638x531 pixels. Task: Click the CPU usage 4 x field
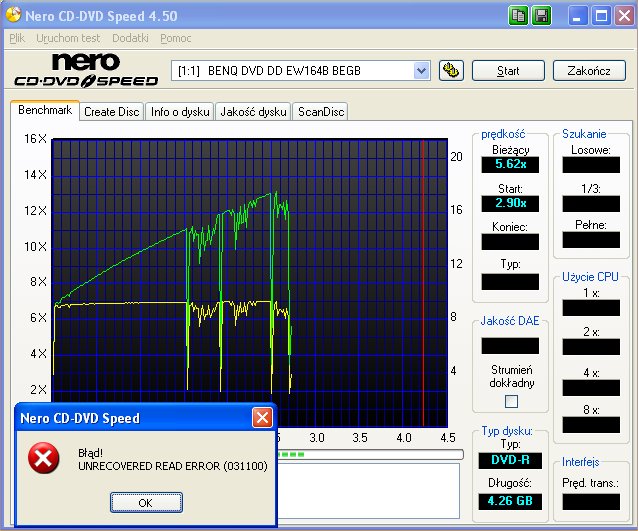pyautogui.click(x=591, y=388)
